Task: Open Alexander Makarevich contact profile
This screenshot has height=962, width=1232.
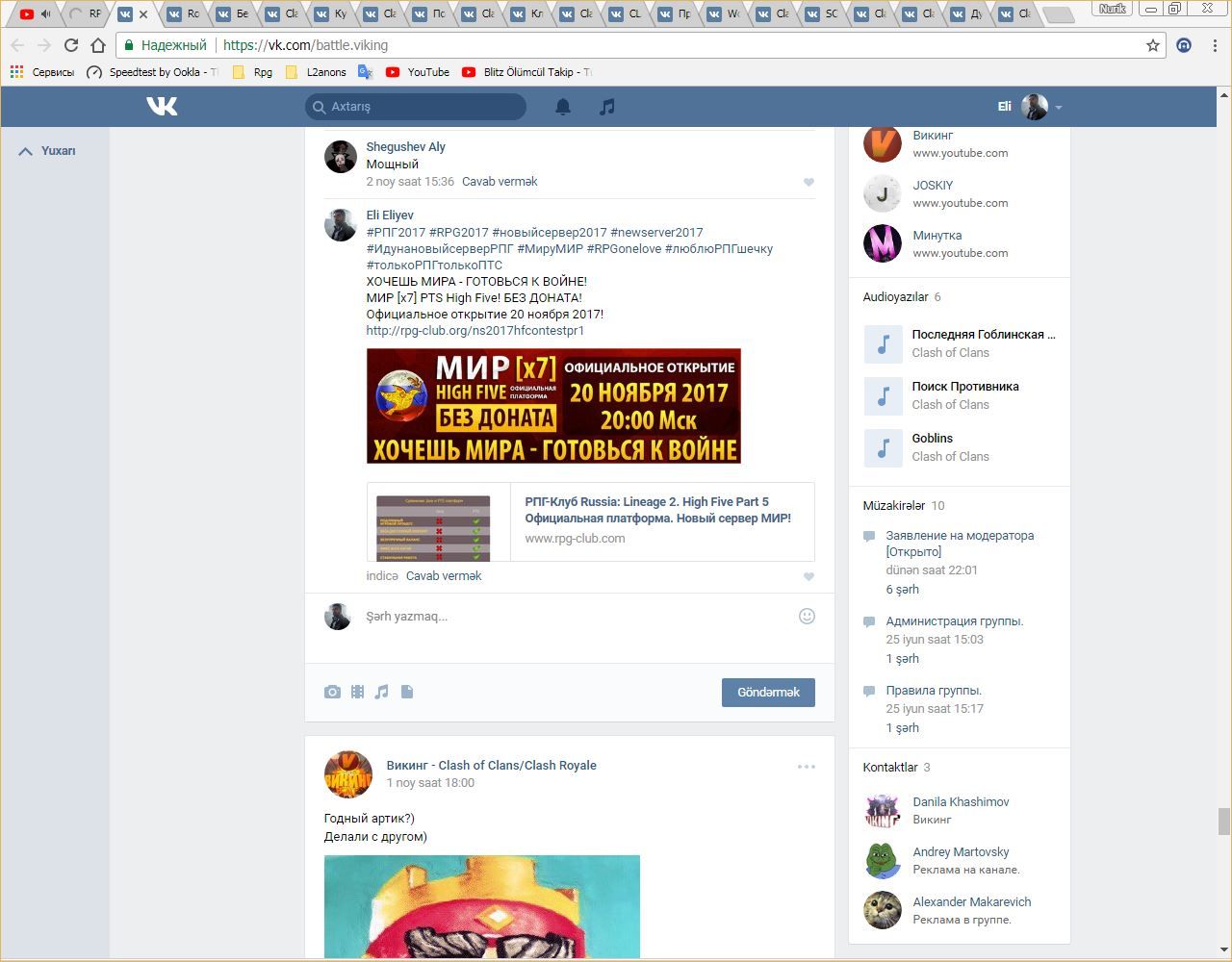Action: click(x=972, y=902)
